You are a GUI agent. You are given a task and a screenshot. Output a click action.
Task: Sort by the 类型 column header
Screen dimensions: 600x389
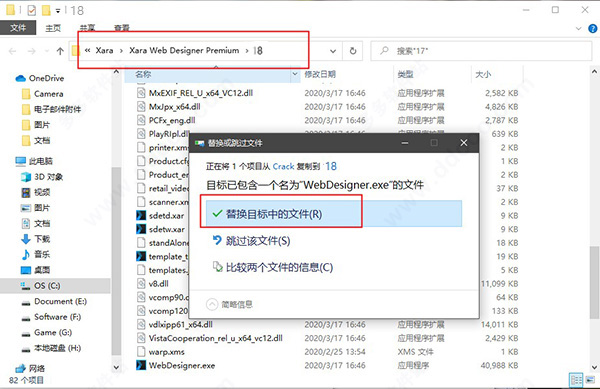click(x=405, y=74)
